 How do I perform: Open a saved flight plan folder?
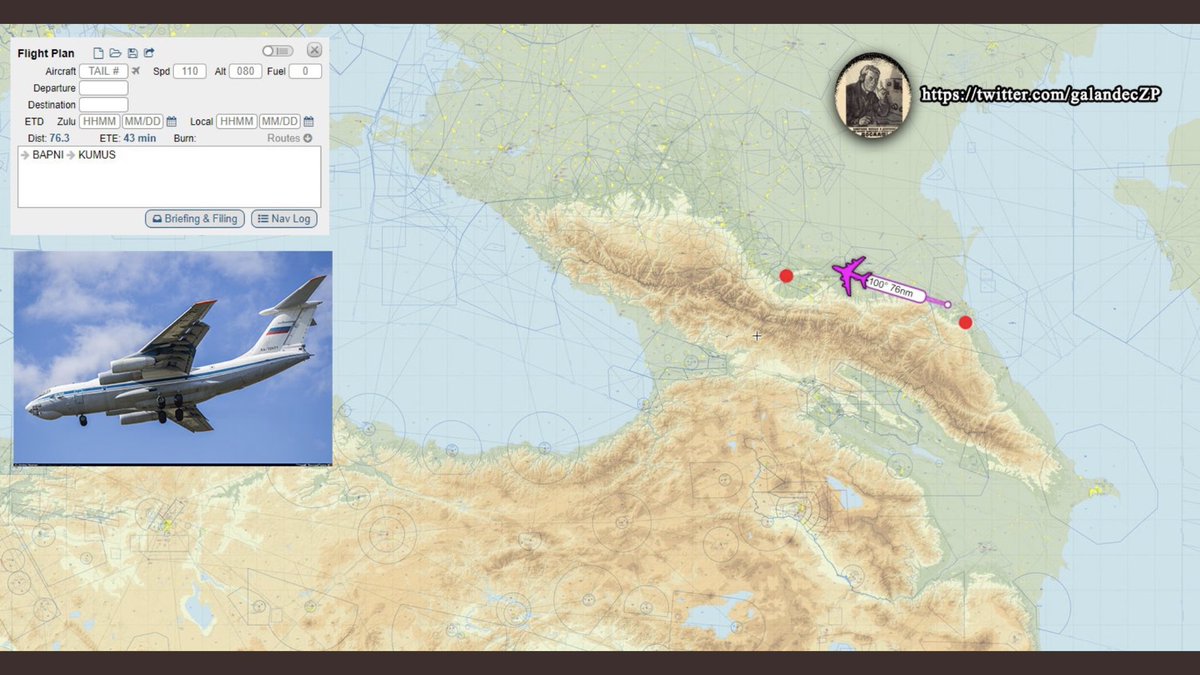[115, 53]
